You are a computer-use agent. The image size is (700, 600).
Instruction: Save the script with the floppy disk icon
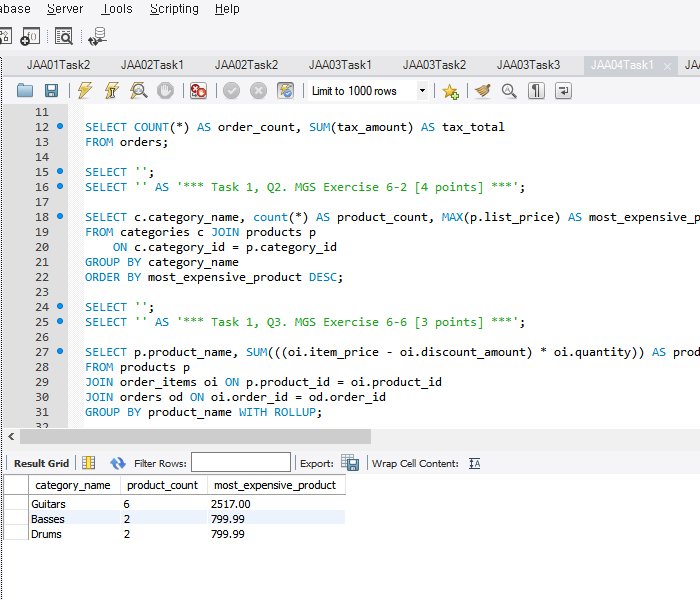[x=50, y=91]
